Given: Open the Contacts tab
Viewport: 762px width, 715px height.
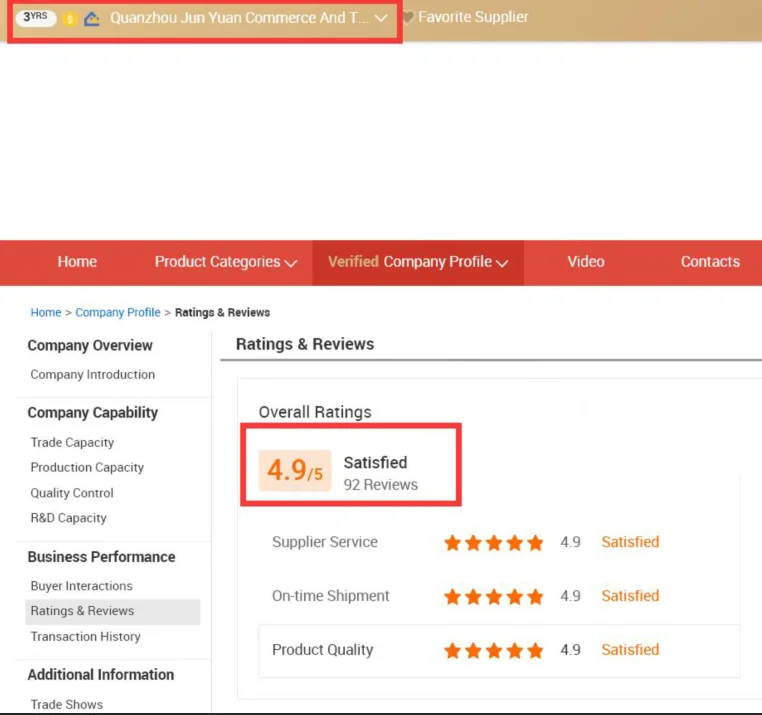Looking at the screenshot, I should pyautogui.click(x=710, y=262).
